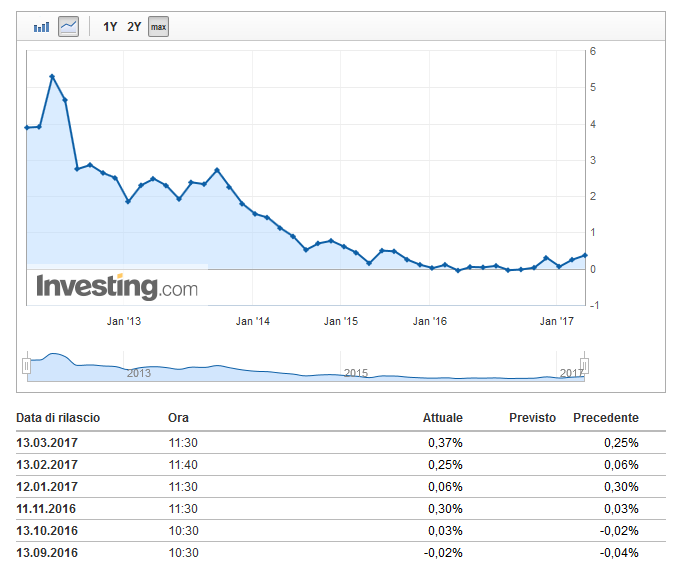Image resolution: width=677 pixels, height=569 pixels.
Task: Click the right handle of range navigator
Action: [x=584, y=366]
